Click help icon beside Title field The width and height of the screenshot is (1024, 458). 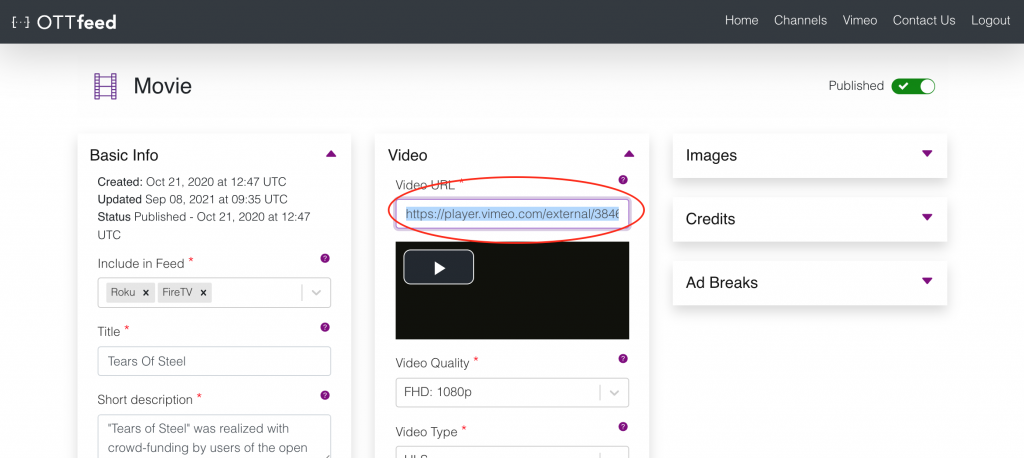(x=324, y=327)
